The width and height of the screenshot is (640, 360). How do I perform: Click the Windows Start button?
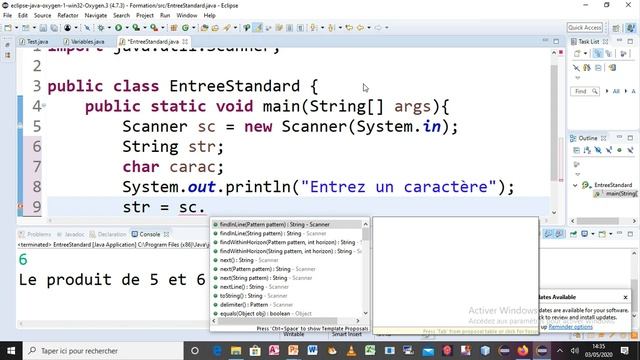pos(11,351)
